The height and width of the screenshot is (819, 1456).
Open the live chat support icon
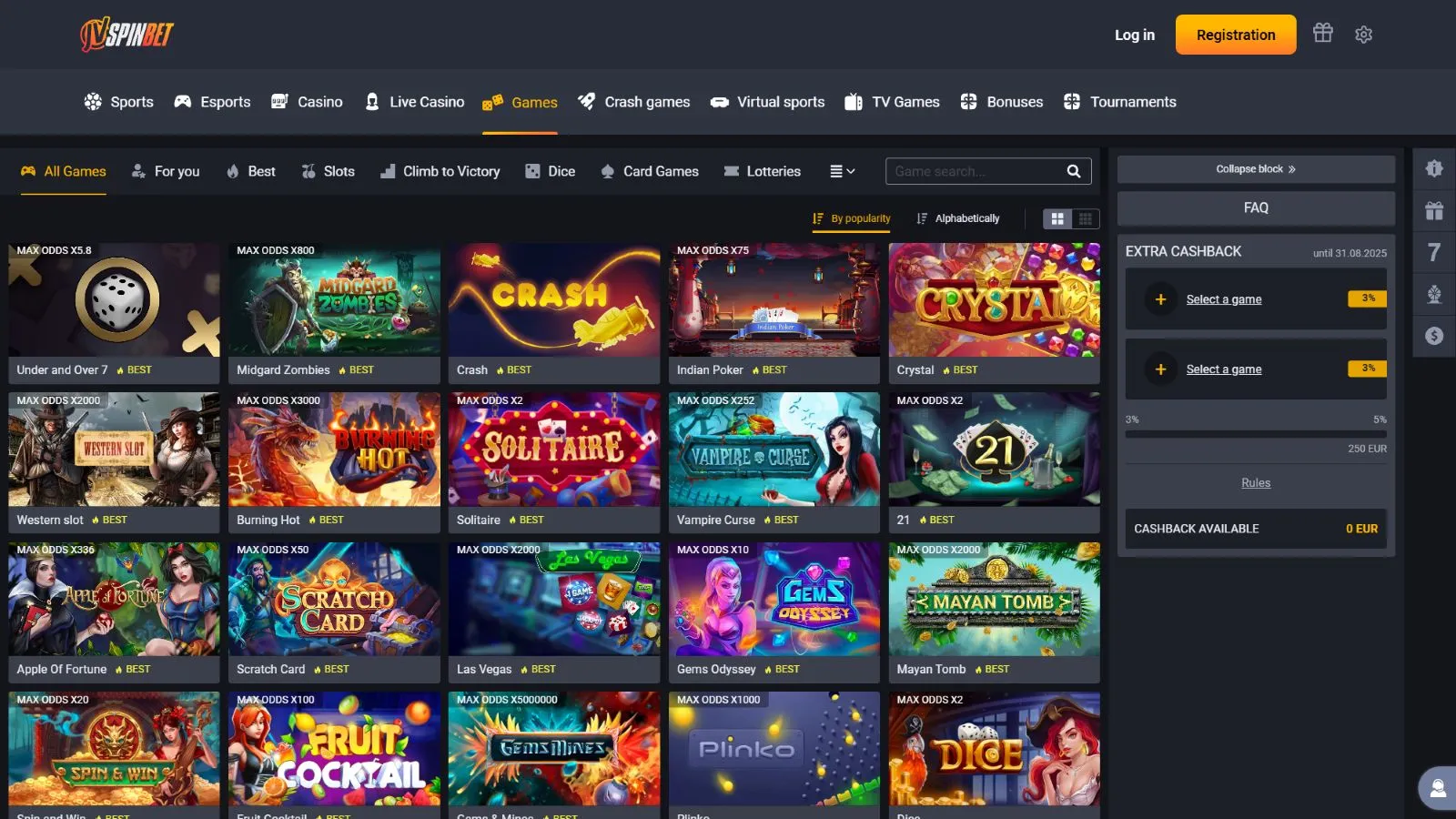click(1438, 788)
